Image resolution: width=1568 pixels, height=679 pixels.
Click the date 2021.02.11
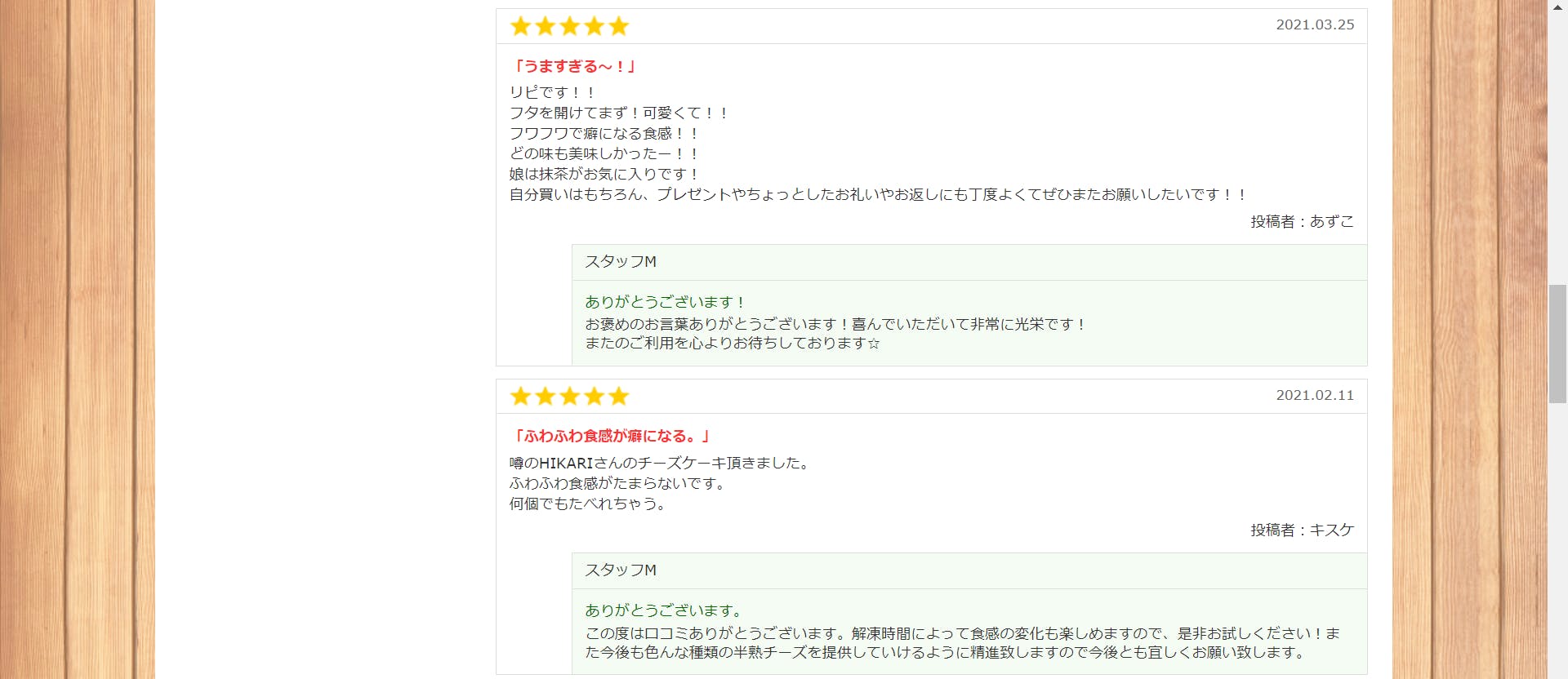(x=1315, y=396)
